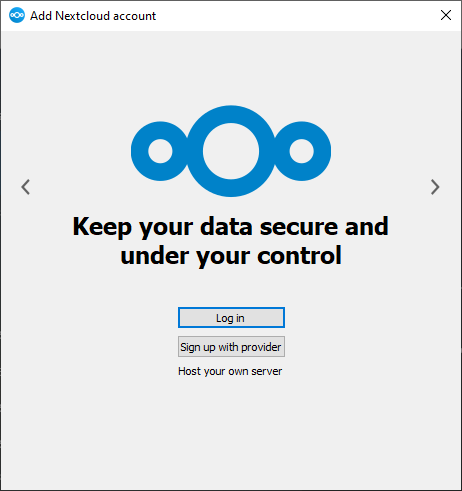Click the "Keep your data secure and" headline line
This screenshot has height=491, width=462.
231,227
